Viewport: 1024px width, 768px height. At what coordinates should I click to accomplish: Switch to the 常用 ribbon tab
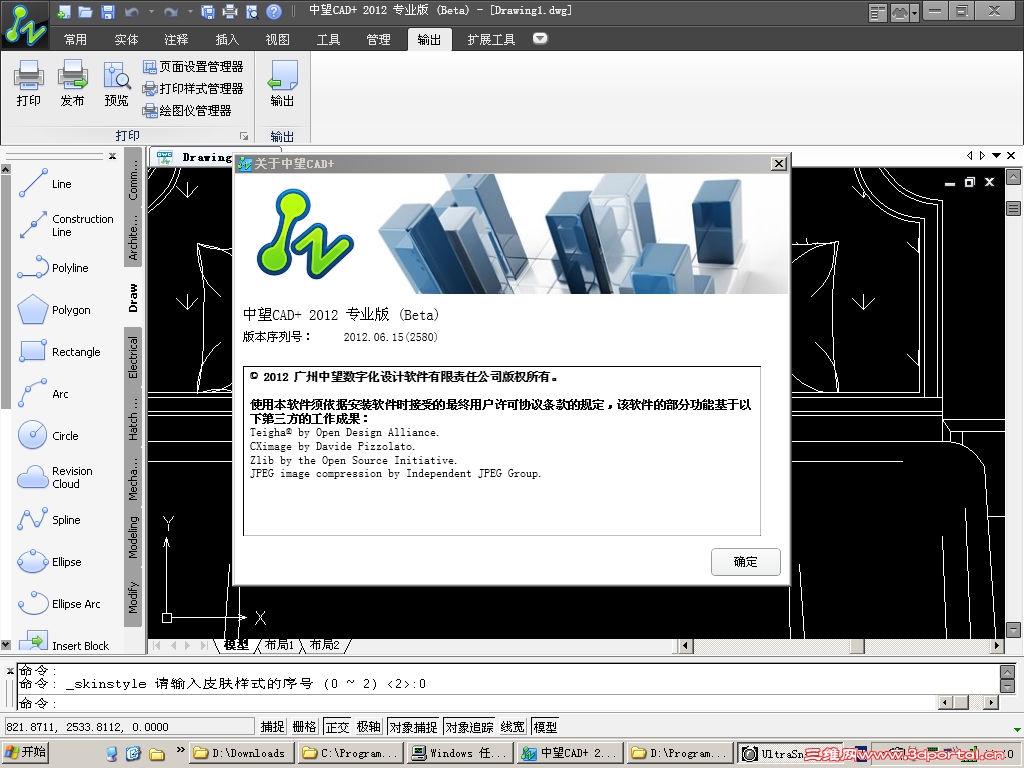(x=75, y=40)
